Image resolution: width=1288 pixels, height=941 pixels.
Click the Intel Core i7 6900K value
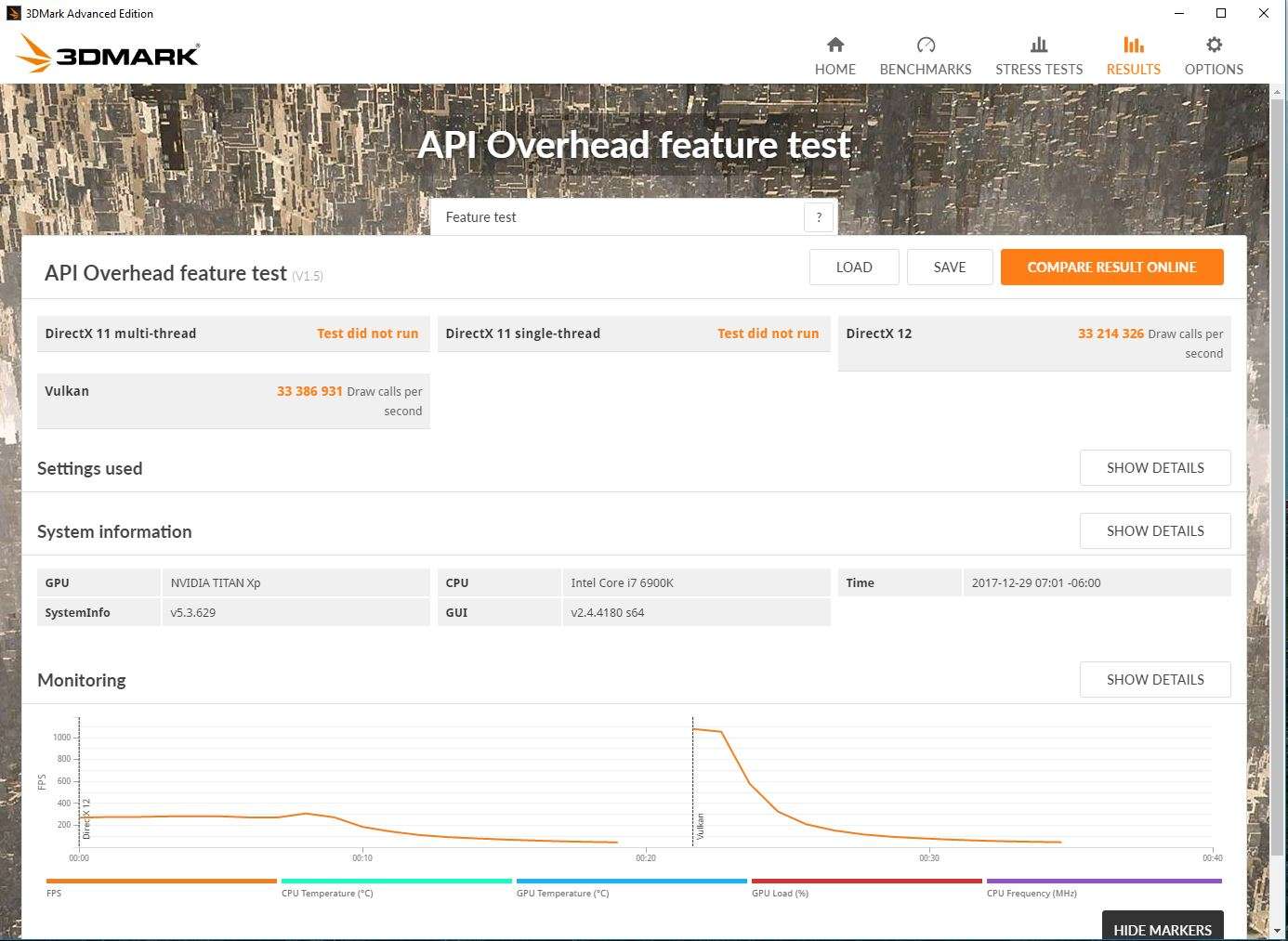(622, 582)
